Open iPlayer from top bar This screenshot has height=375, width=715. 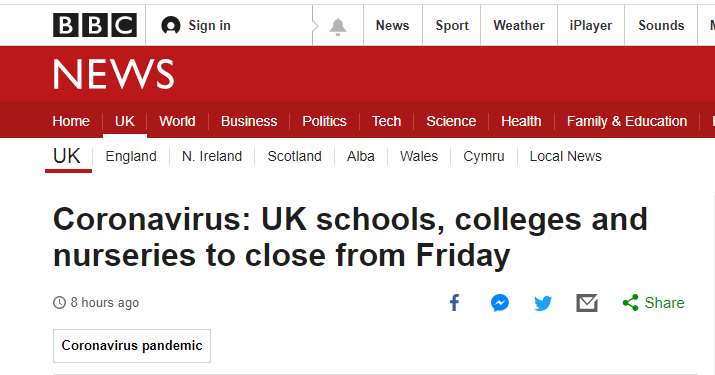591,26
